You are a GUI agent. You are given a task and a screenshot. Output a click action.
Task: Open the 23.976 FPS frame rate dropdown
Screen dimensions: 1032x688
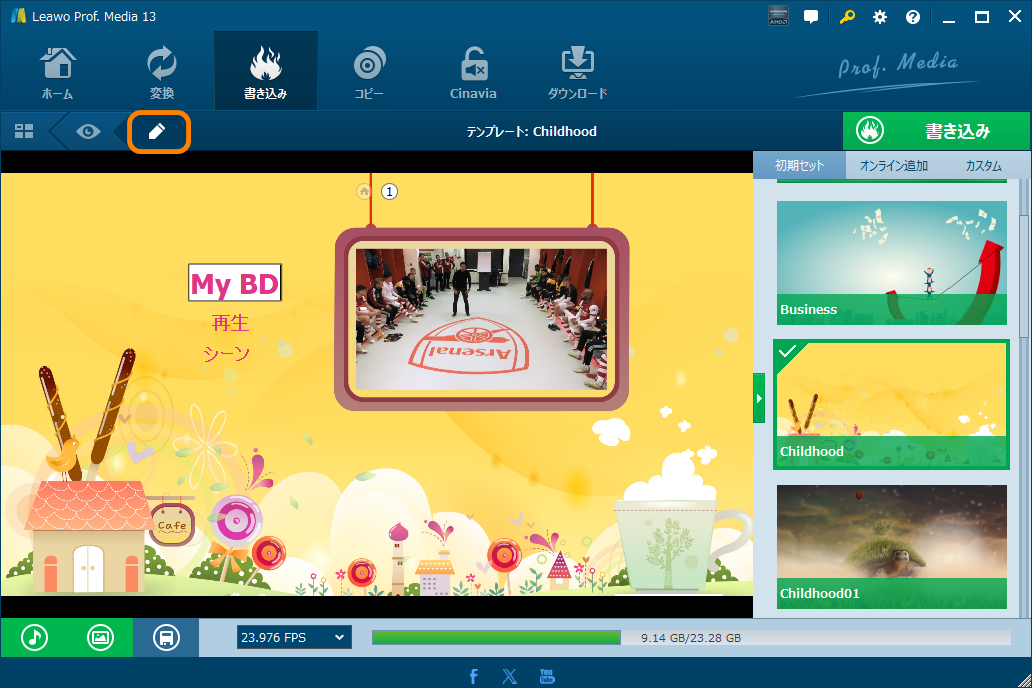point(294,637)
